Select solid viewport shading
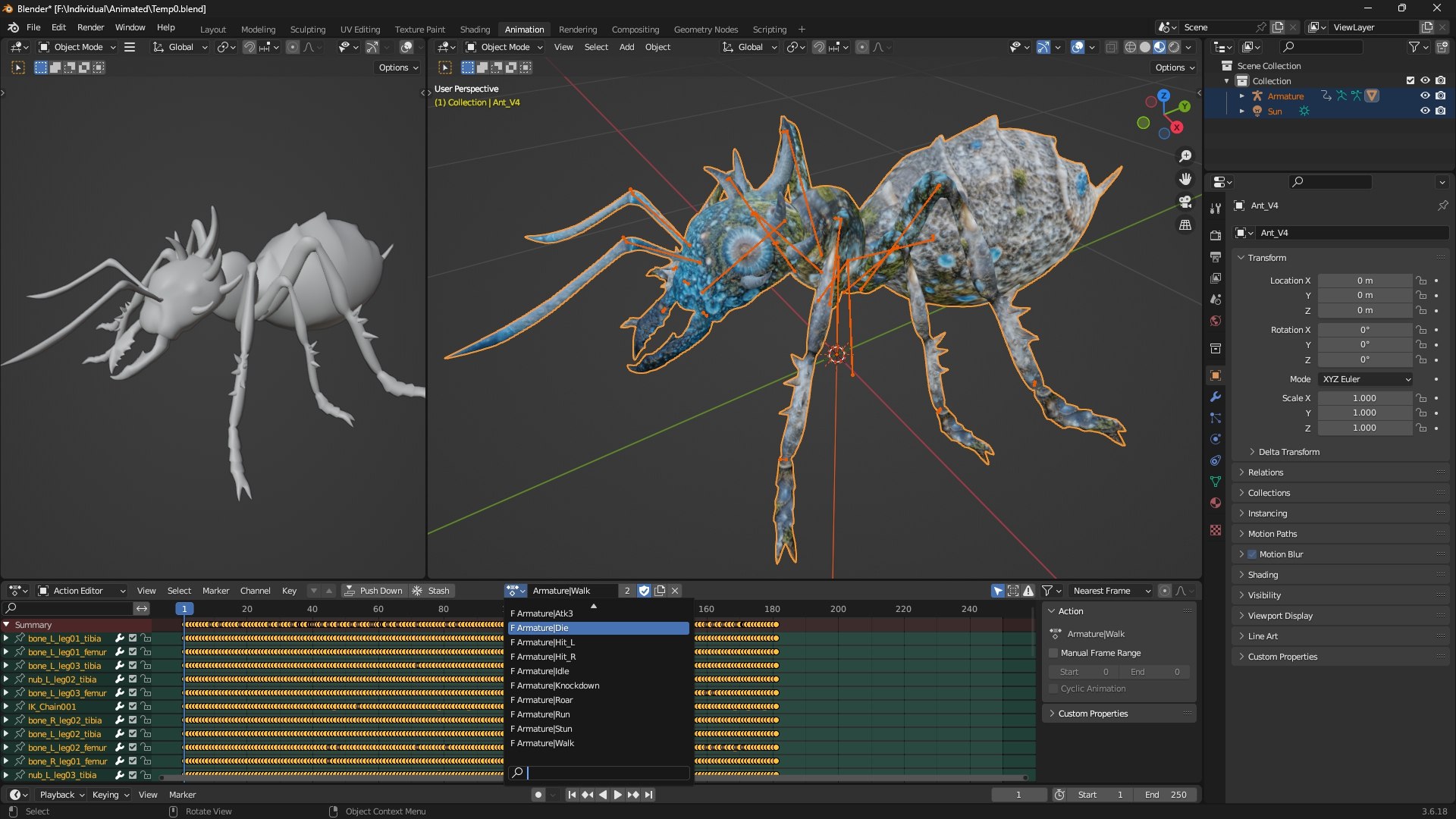The image size is (1456, 819). click(1145, 47)
